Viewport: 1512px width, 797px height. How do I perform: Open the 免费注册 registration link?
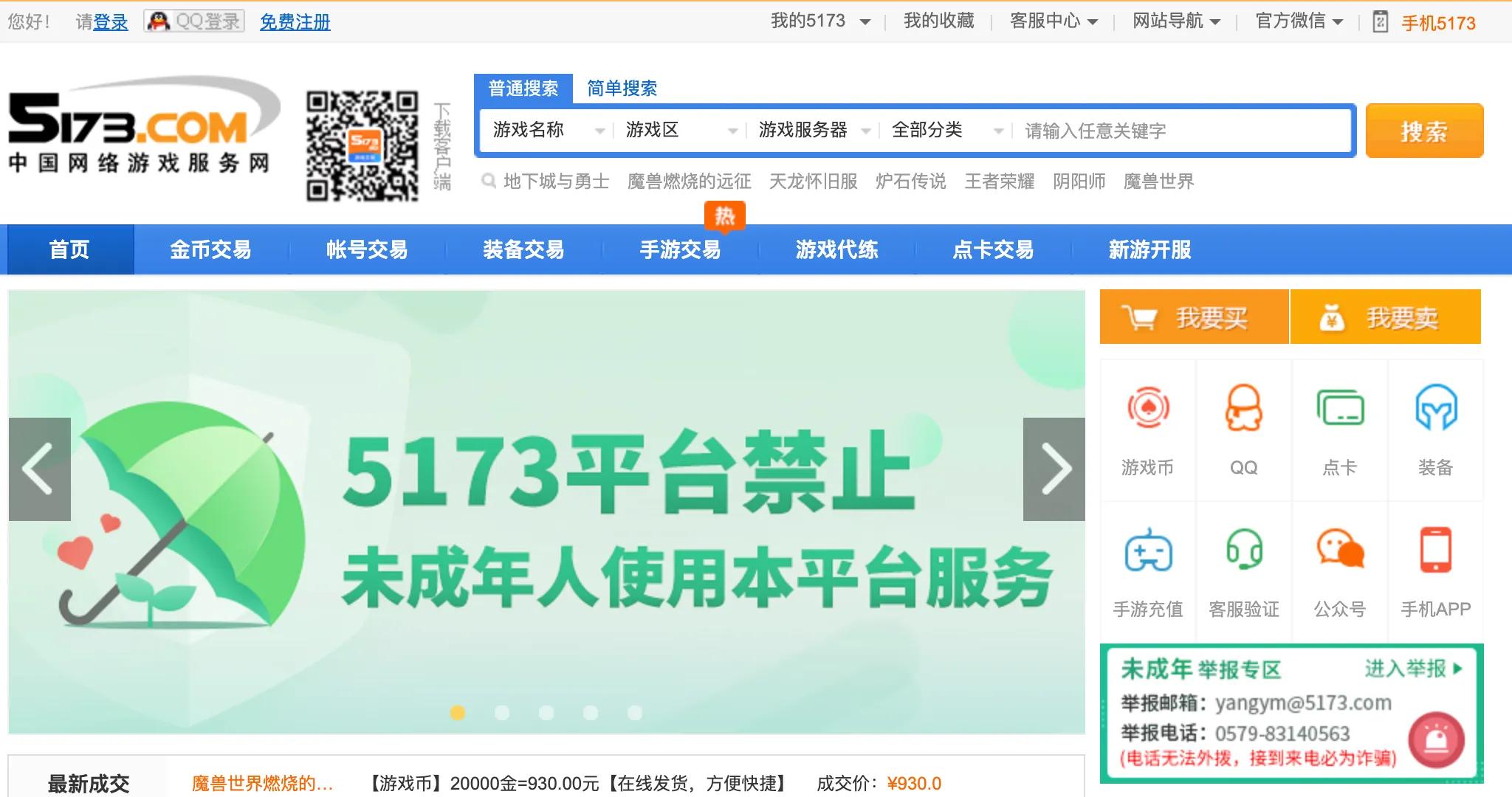[x=295, y=23]
